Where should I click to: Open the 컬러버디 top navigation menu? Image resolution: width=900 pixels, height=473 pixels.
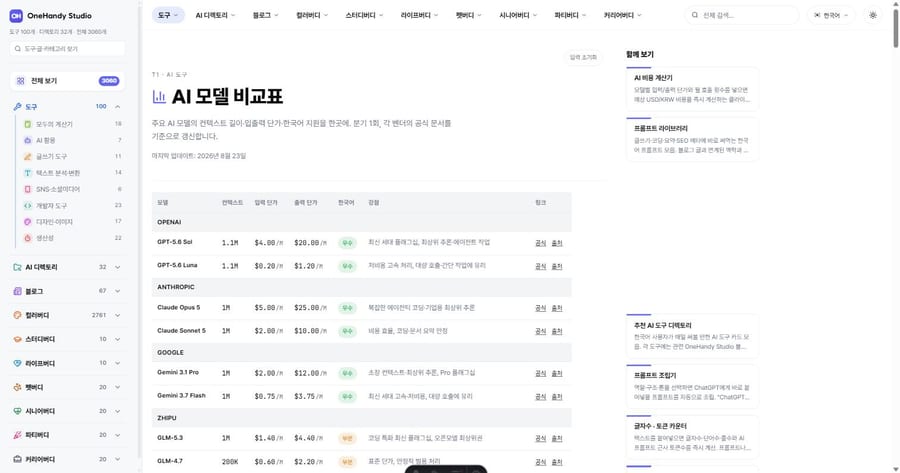coord(312,15)
